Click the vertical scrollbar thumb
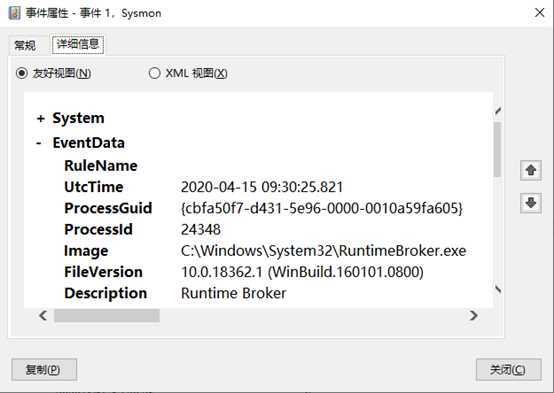 (x=498, y=149)
